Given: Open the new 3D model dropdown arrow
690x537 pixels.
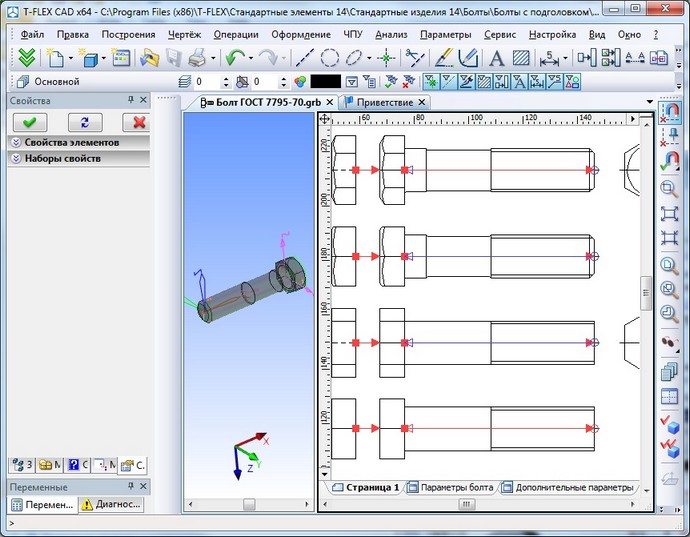Looking at the screenshot, I should tap(104, 58).
